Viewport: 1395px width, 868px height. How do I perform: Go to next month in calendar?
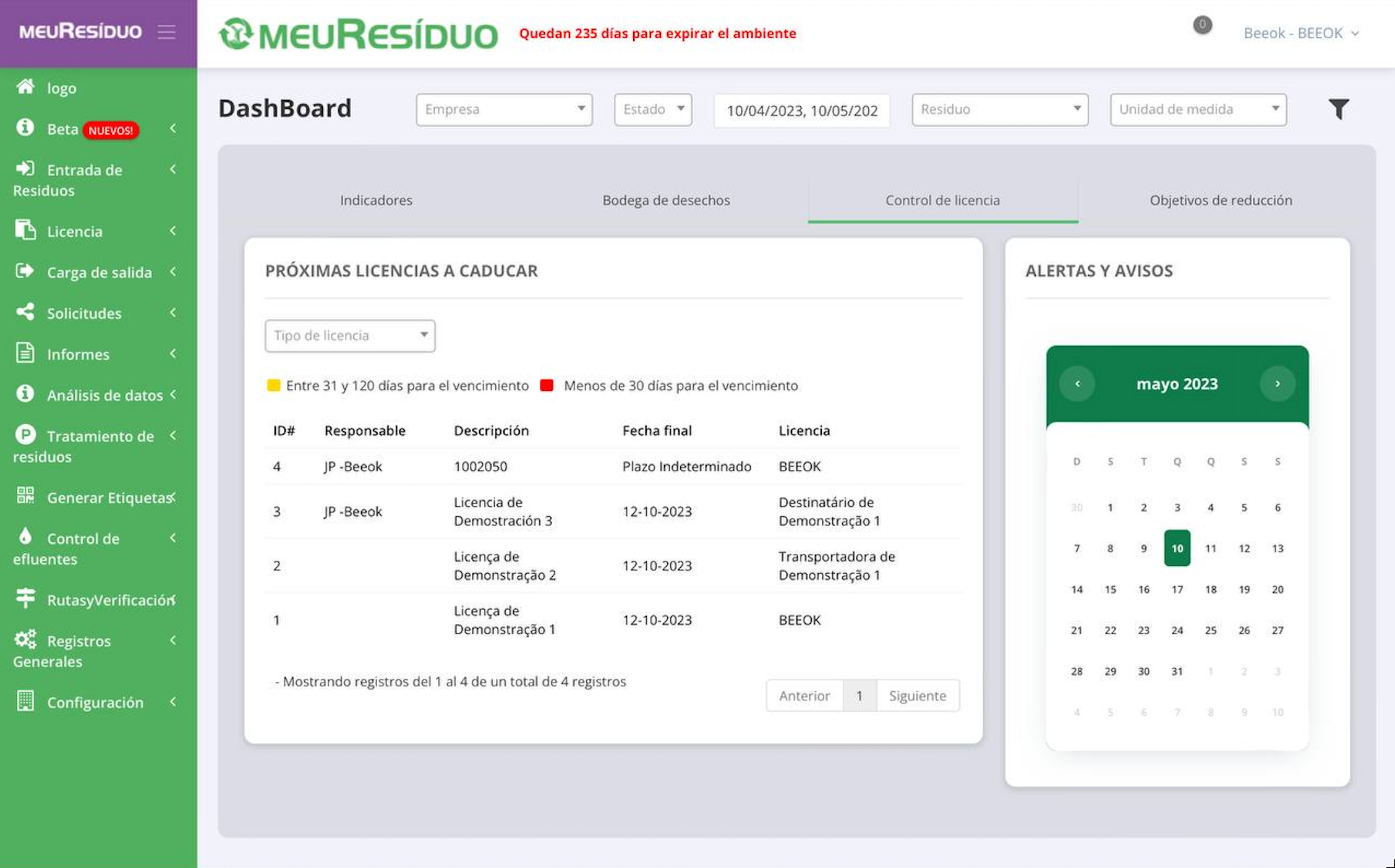[x=1278, y=384]
